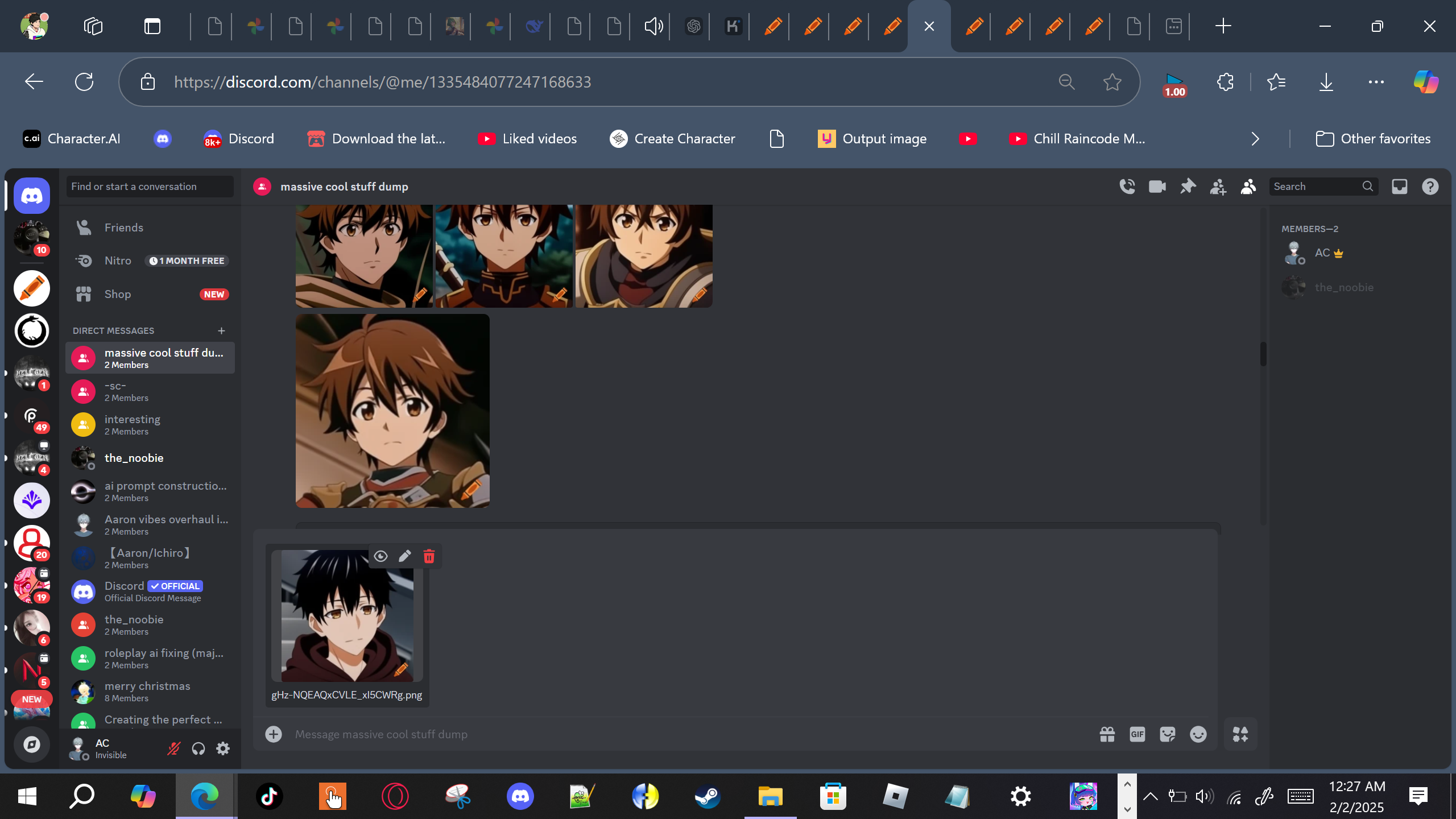Open the emoji picker
Viewport: 1456px width, 819px height.
point(1198,734)
